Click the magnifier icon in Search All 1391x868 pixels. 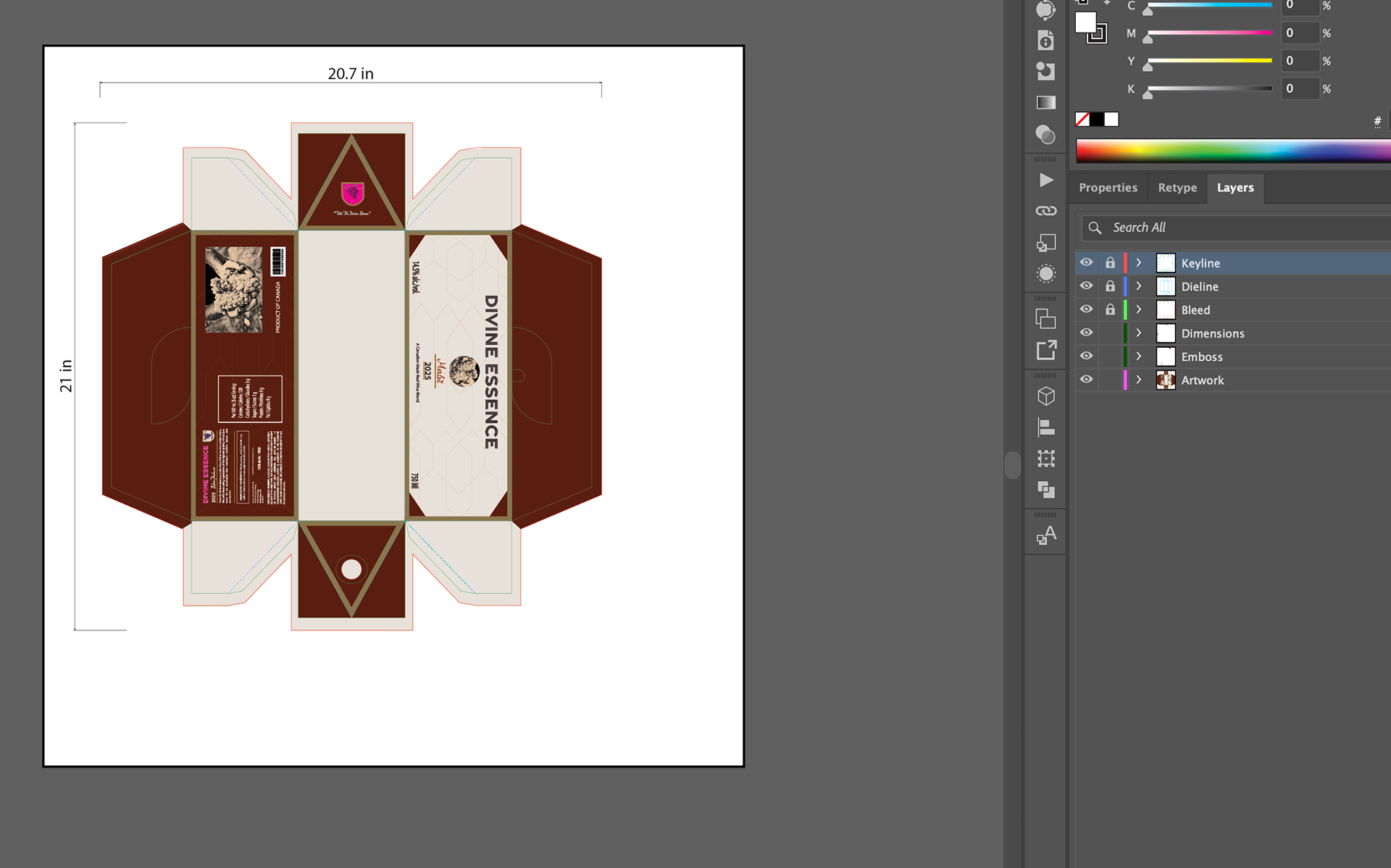1095,228
